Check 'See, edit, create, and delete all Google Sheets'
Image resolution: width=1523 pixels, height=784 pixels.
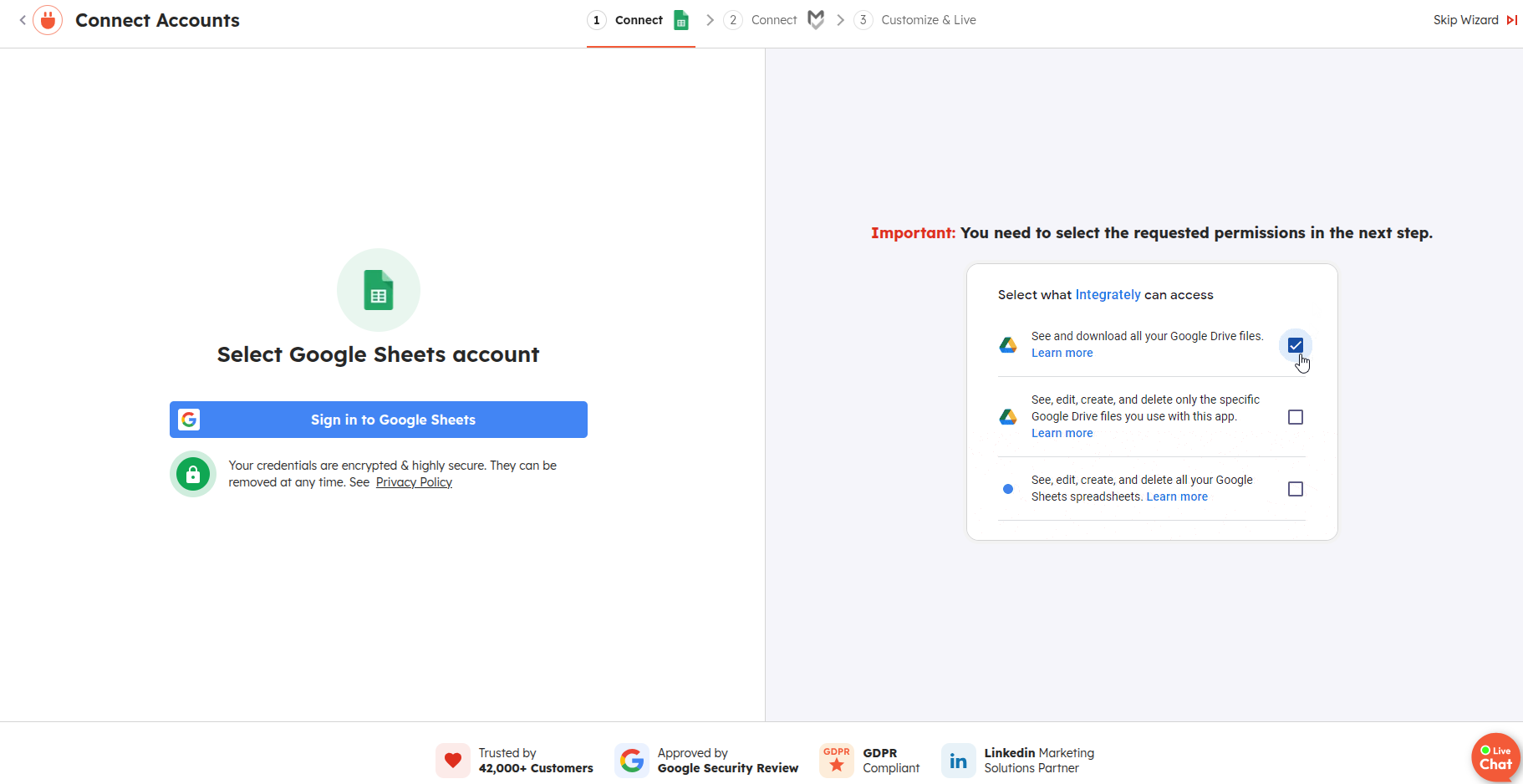pos(1296,489)
